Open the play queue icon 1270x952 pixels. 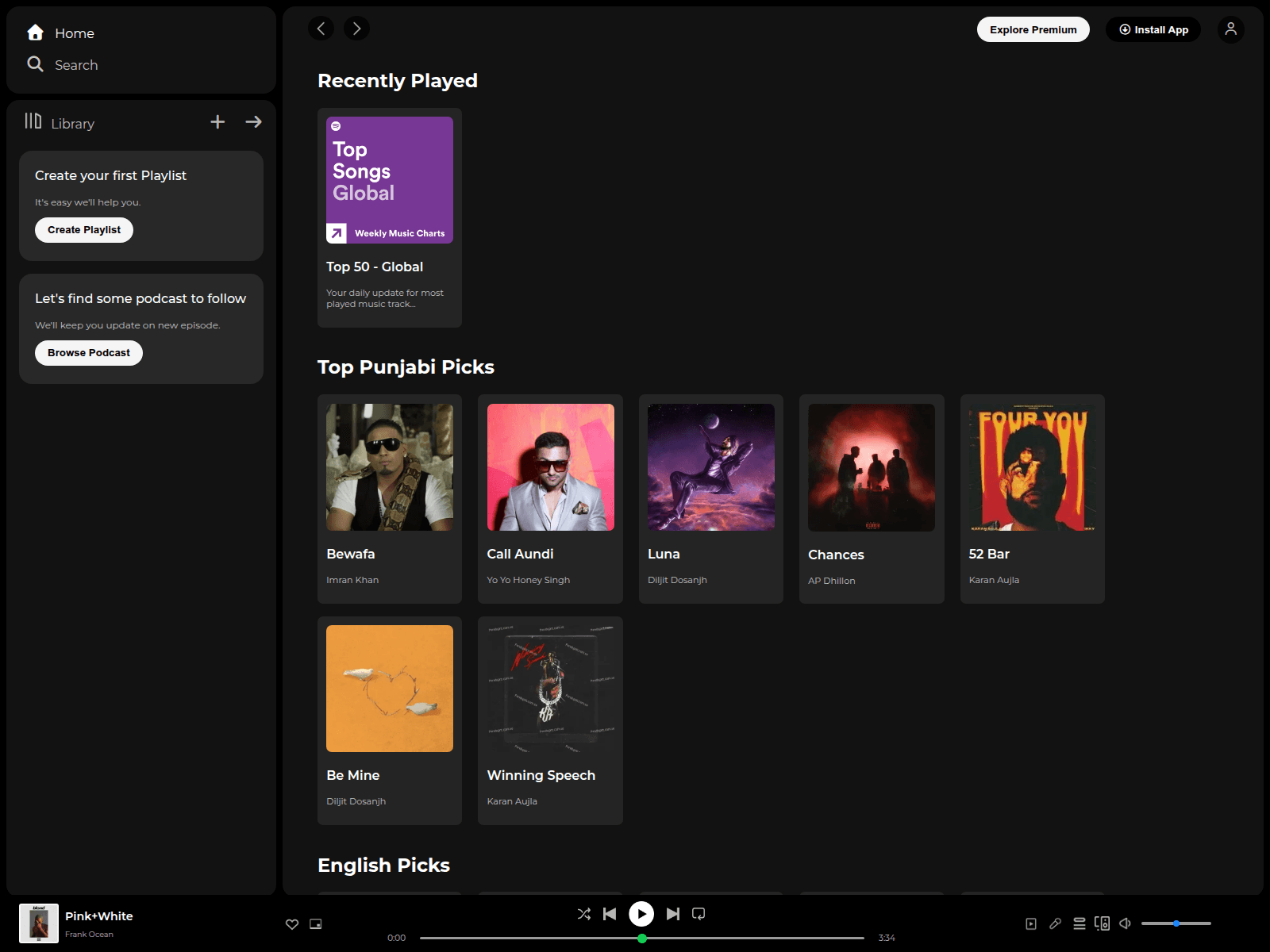[1079, 923]
